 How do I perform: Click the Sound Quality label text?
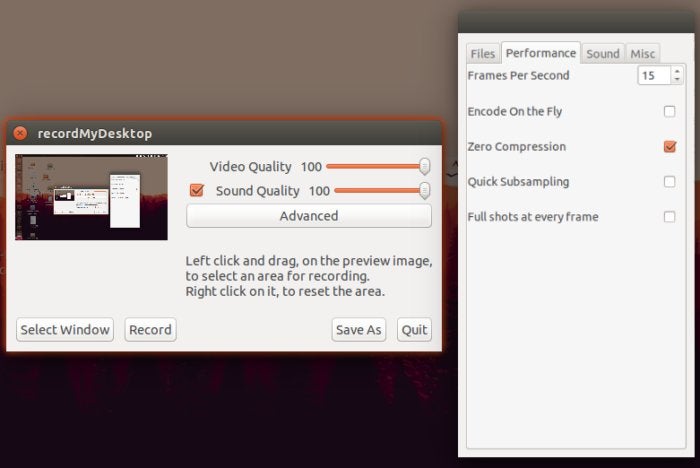258,191
